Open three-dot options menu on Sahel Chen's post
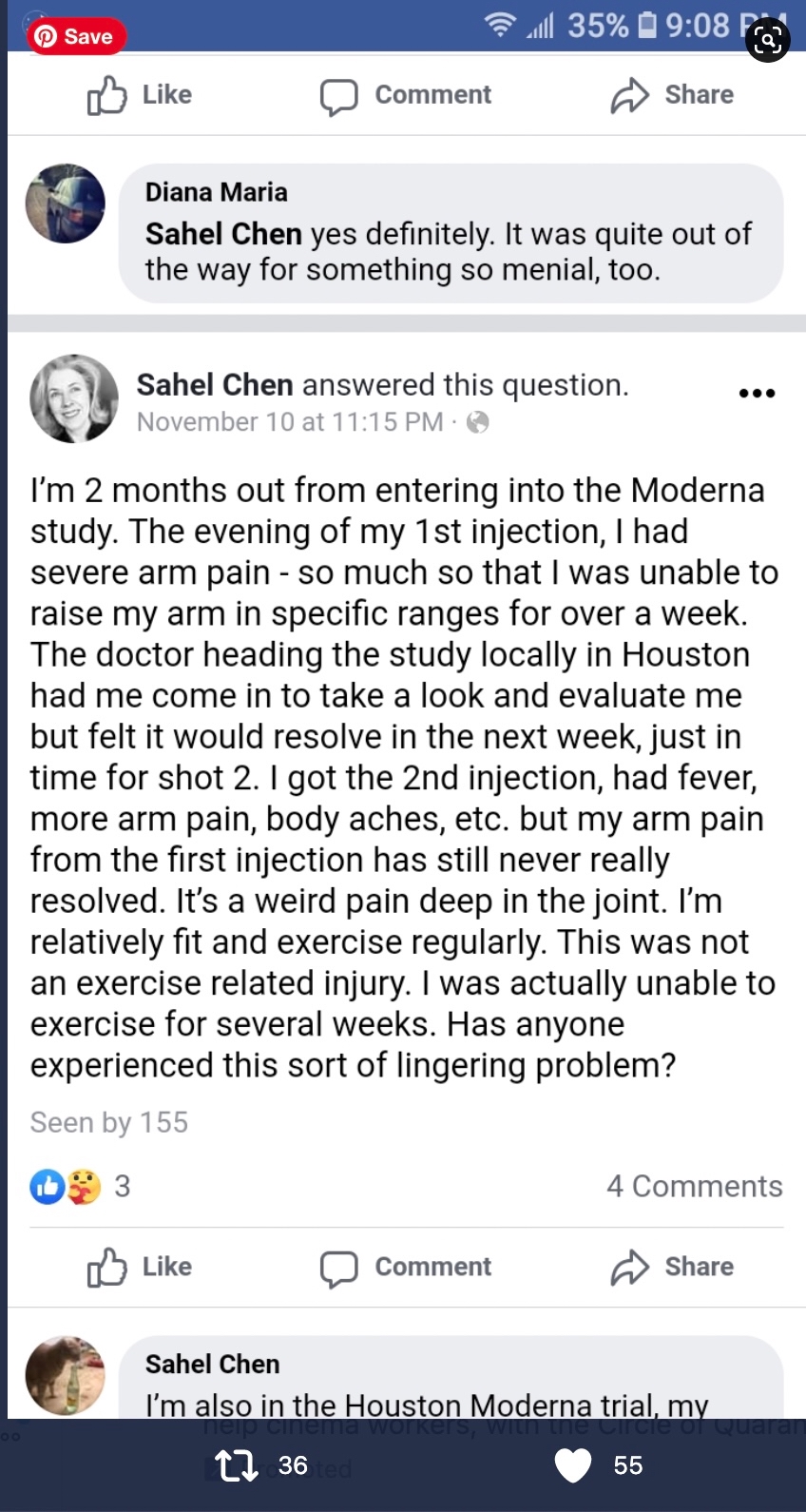This screenshot has height=1512, width=806. 757,393
